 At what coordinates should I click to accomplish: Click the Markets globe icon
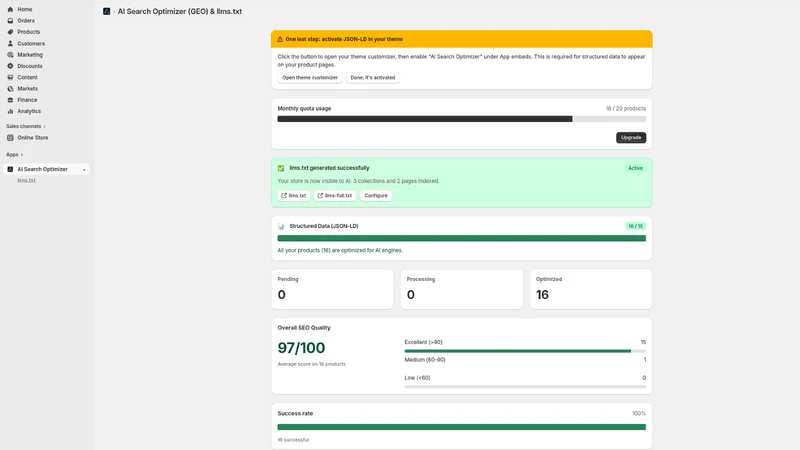[x=10, y=88]
